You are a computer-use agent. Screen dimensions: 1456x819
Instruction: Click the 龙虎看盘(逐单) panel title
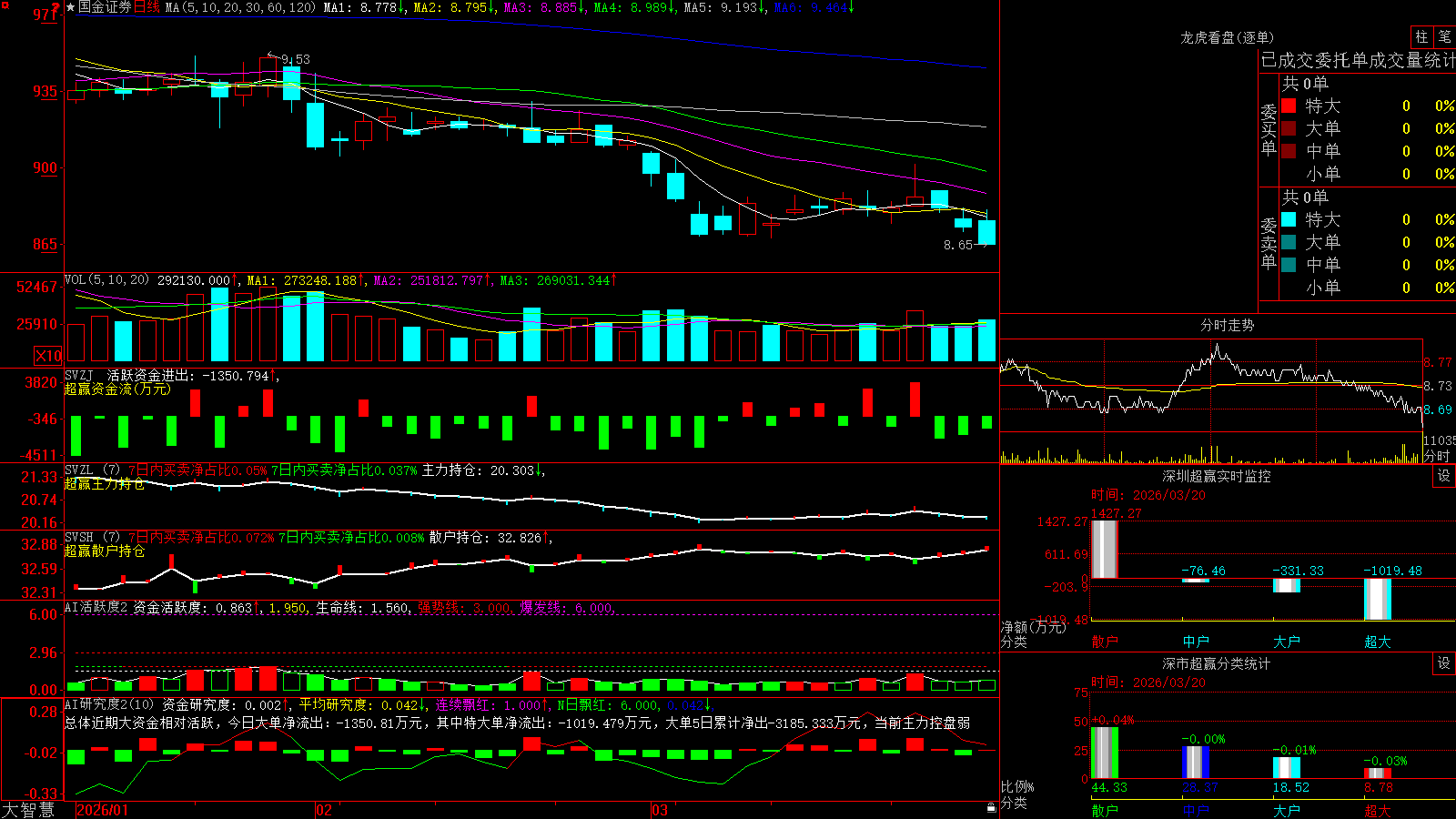pos(1227,37)
